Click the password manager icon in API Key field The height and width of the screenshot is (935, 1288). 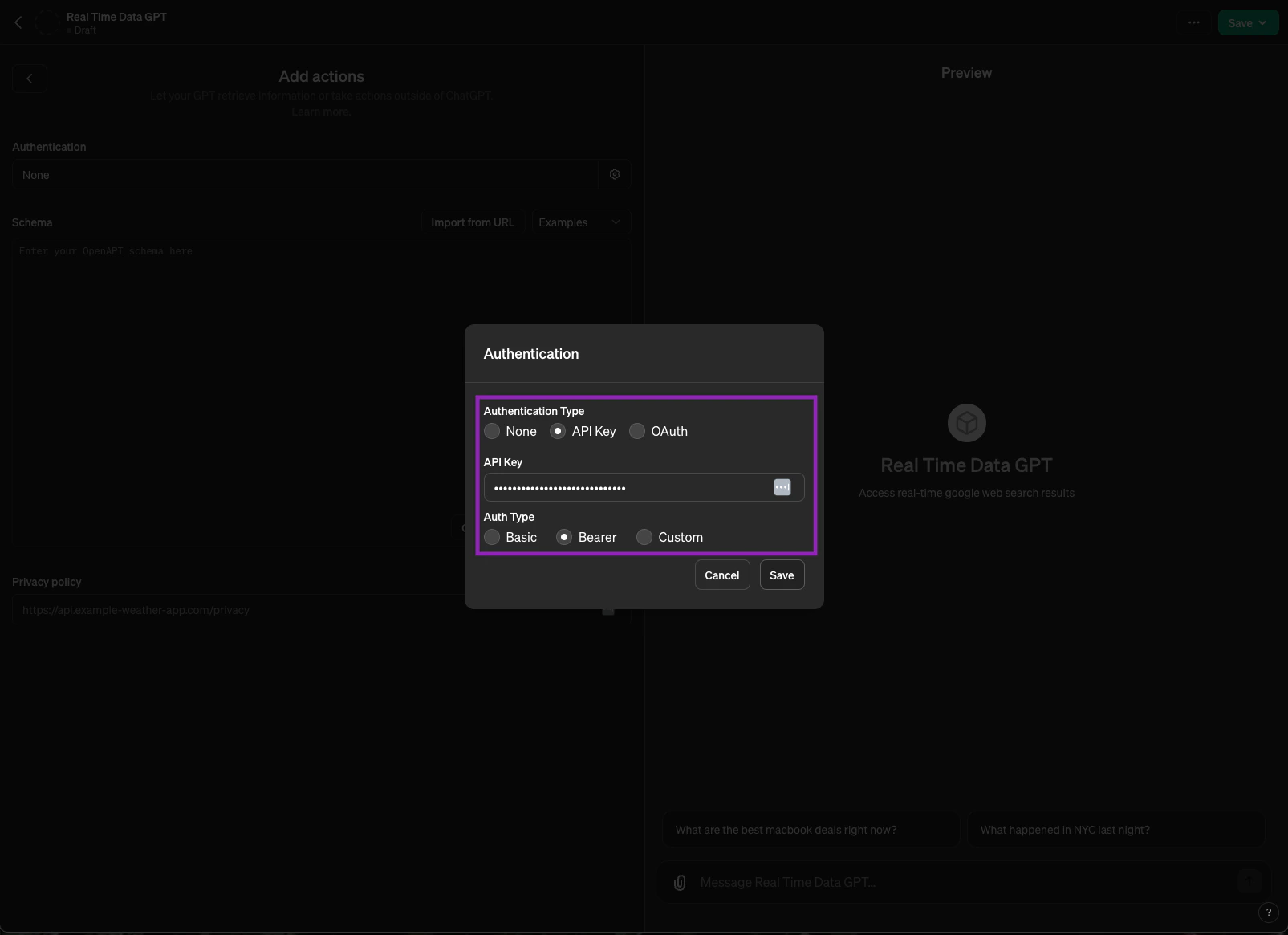point(782,487)
